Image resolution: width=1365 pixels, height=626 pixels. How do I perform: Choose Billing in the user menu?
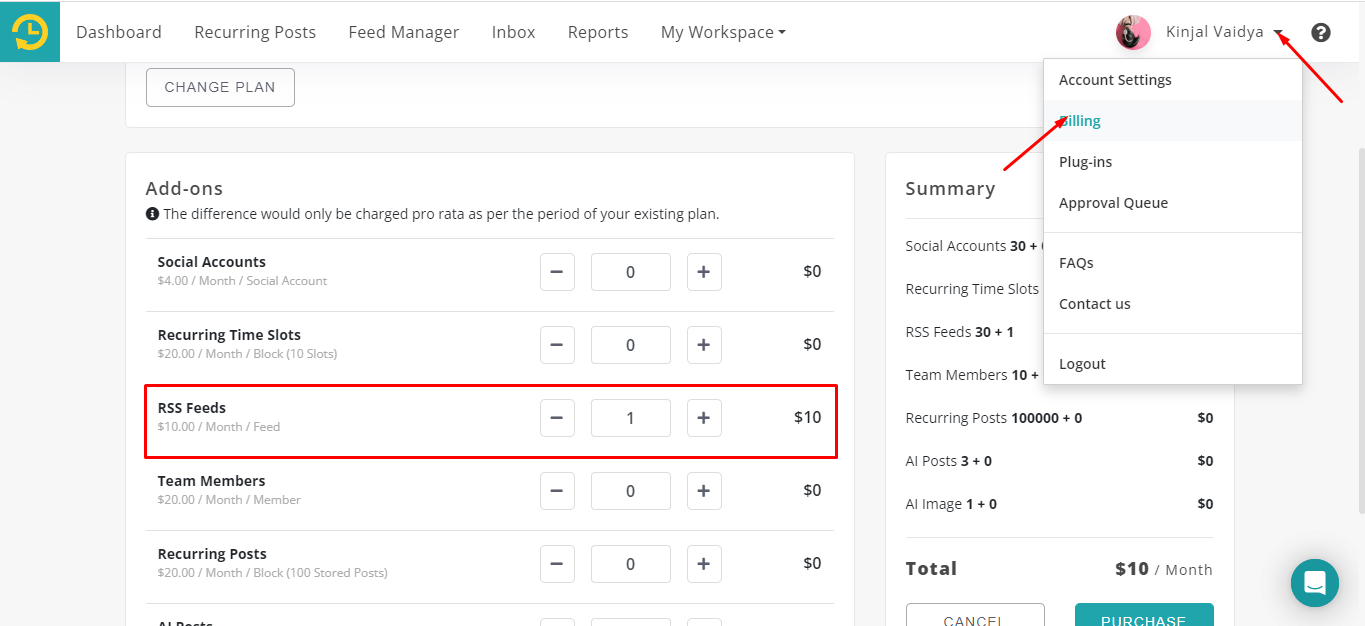(1173, 121)
